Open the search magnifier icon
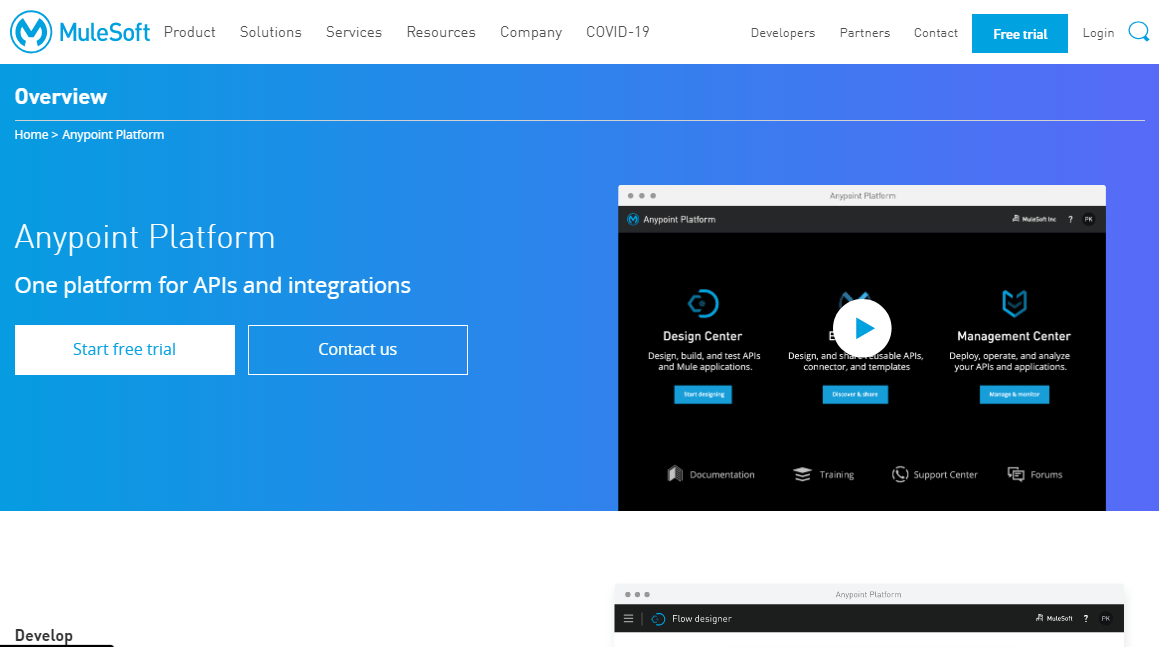The image size is (1159, 647). 1138,32
